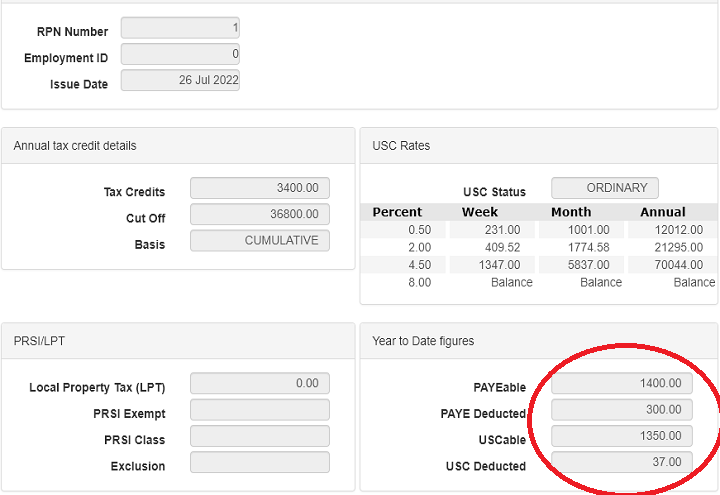Click the Year to Date figures heading

click(x=423, y=341)
